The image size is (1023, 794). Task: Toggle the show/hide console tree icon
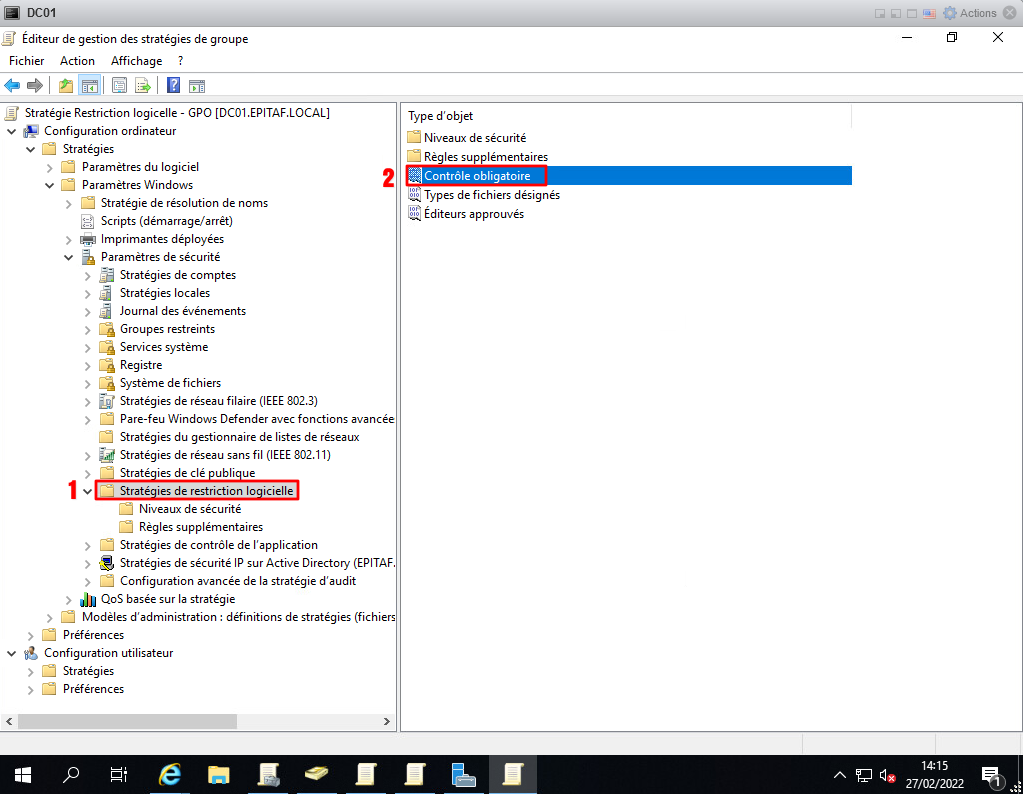pos(89,86)
